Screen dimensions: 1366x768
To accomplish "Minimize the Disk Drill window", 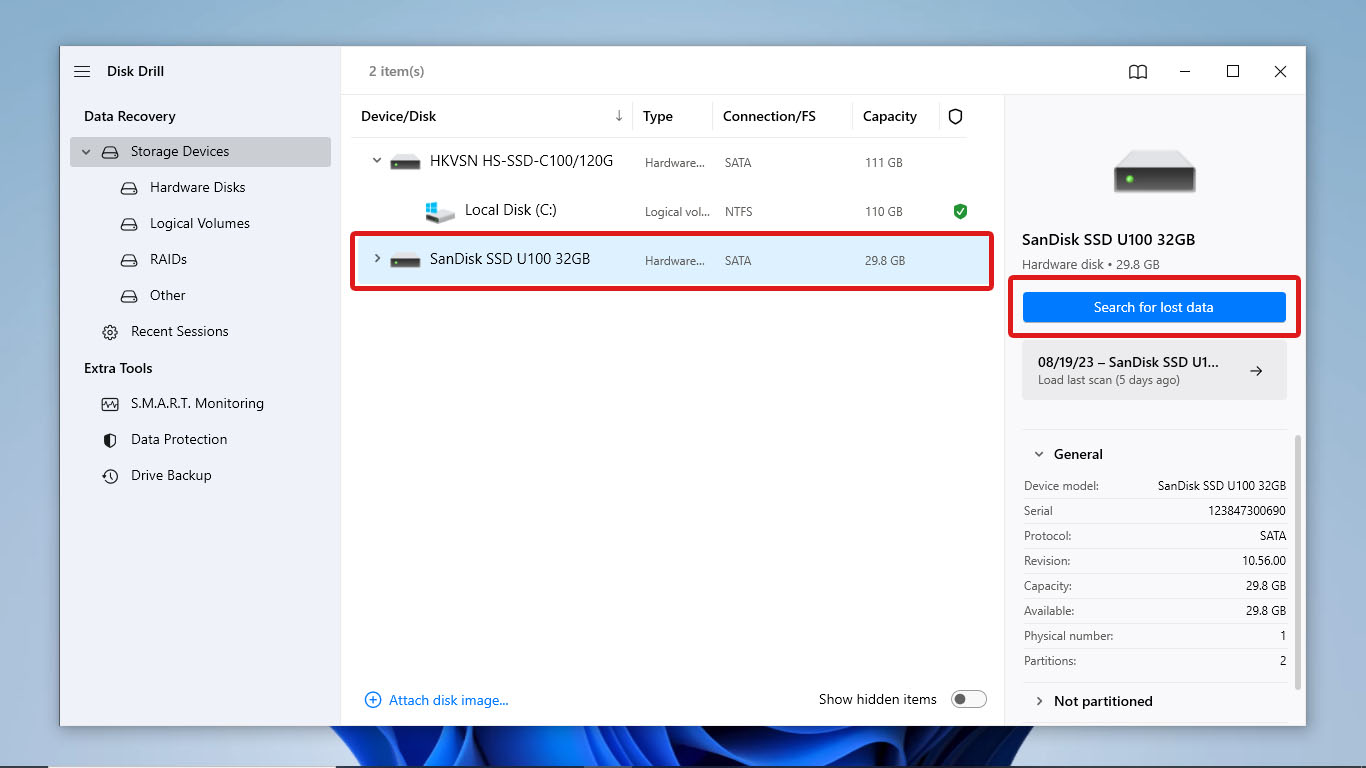I will 1185,72.
